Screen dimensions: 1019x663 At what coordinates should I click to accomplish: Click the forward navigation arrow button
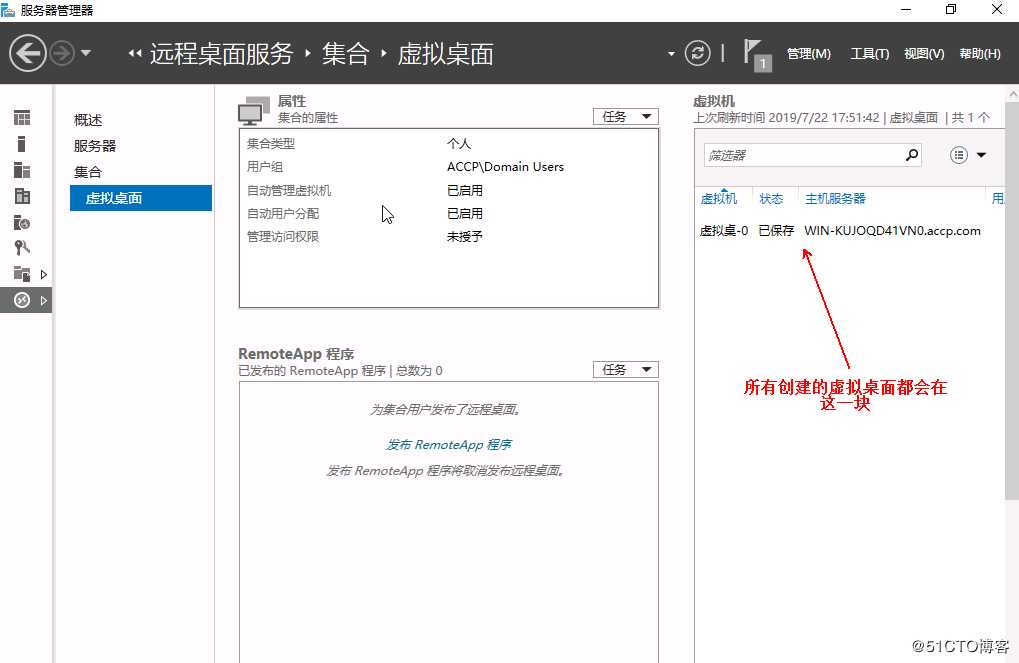click(62, 53)
